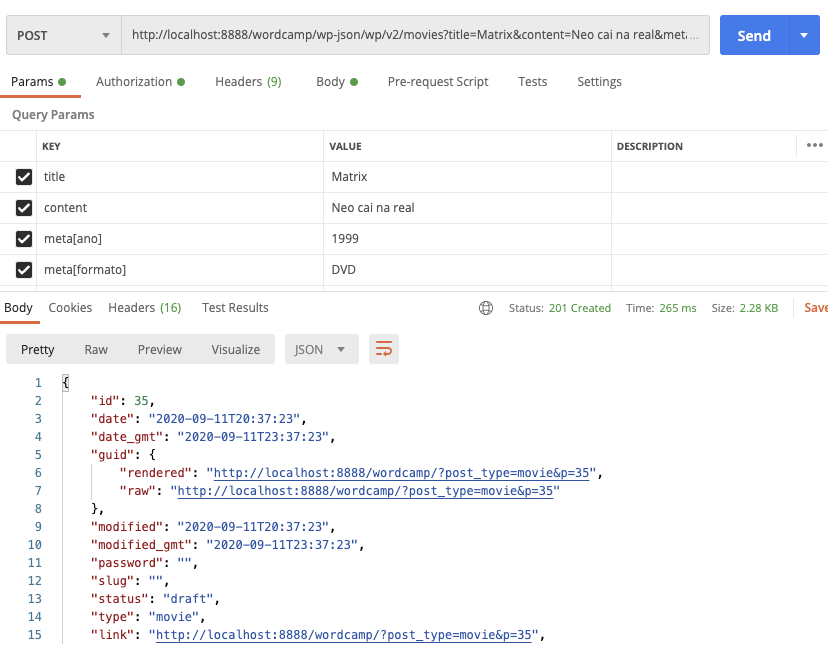828x650 pixels.
Task: Open the response Headers (16) tab
Action: (145, 308)
